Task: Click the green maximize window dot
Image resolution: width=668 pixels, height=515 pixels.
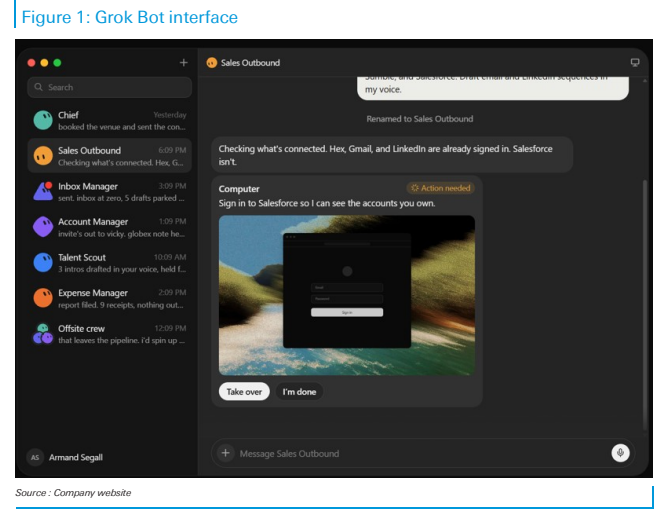Action: 57,63
